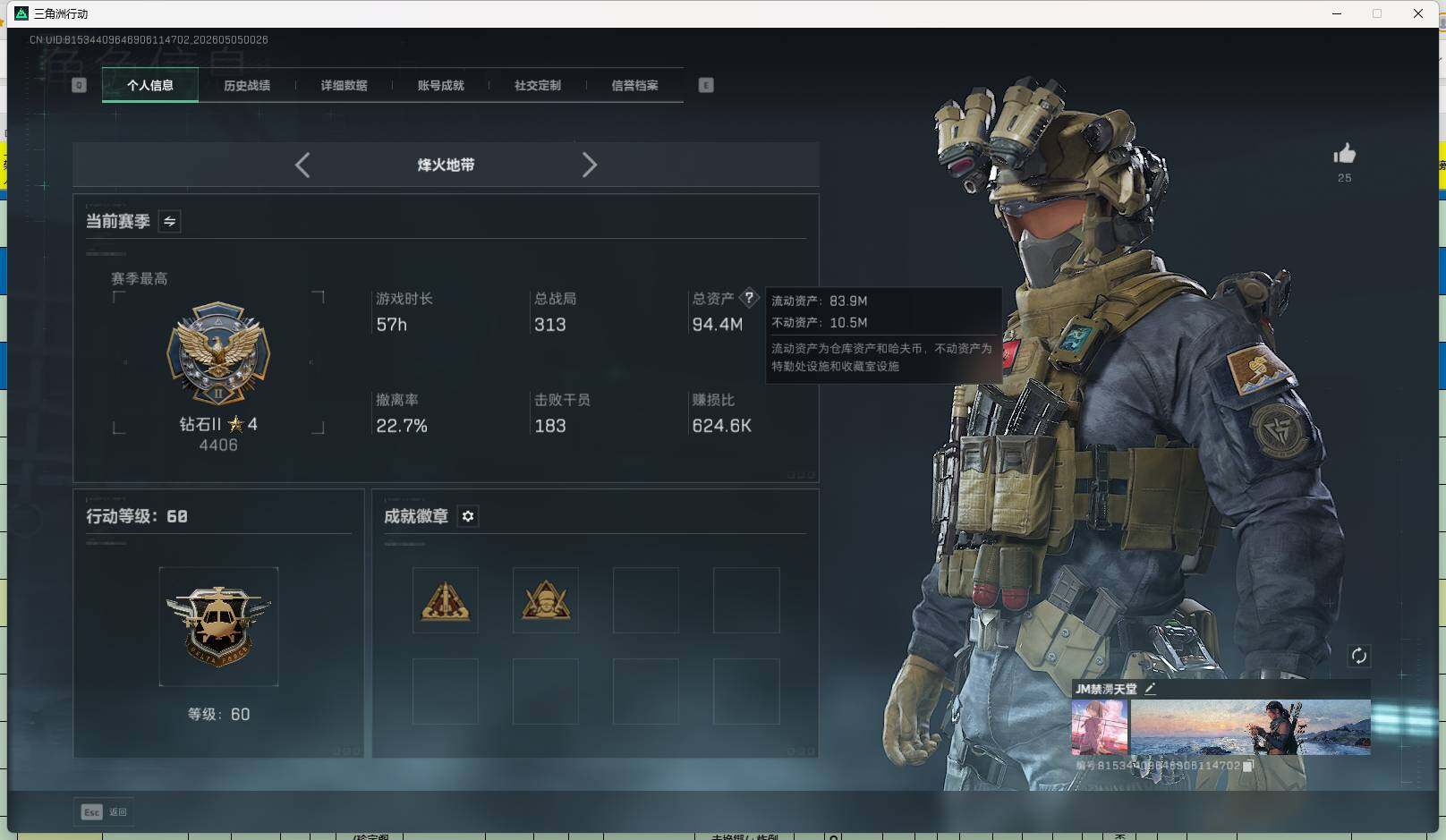Click the 撤离率 value 22.7%
This screenshot has width=1446, height=840.
click(402, 426)
